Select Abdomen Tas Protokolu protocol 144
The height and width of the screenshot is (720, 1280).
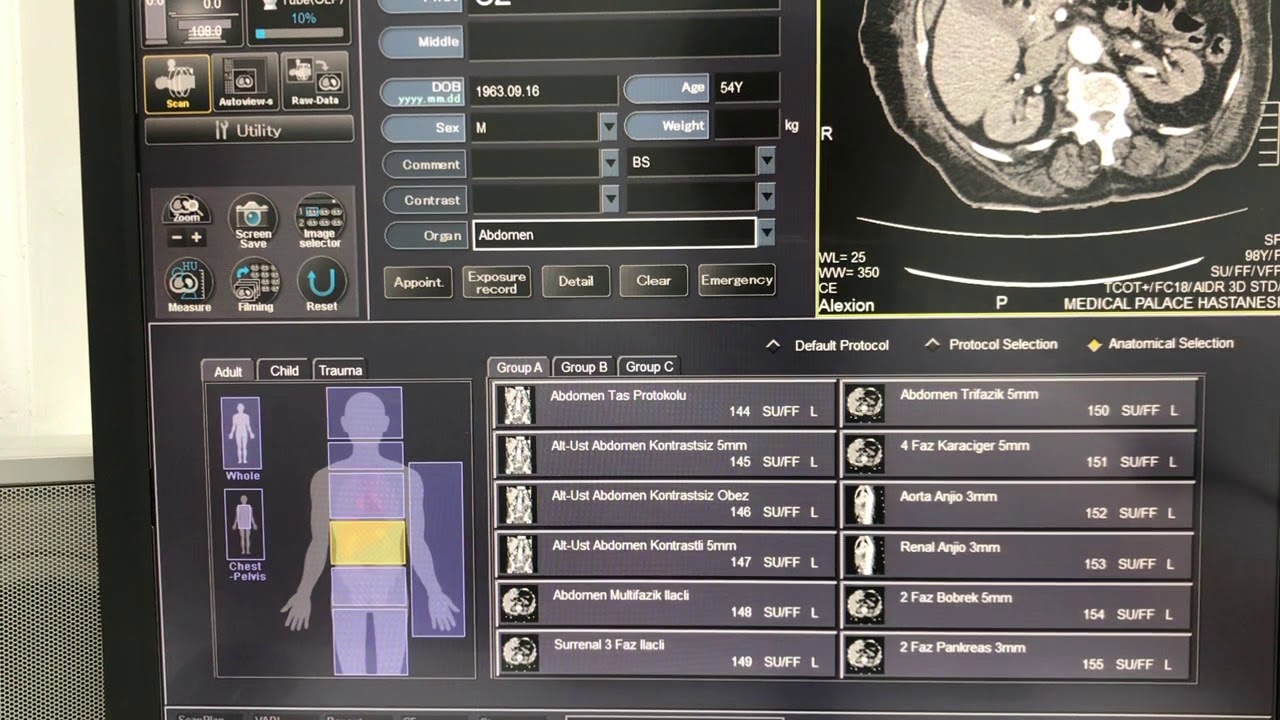pyautogui.click(x=664, y=404)
